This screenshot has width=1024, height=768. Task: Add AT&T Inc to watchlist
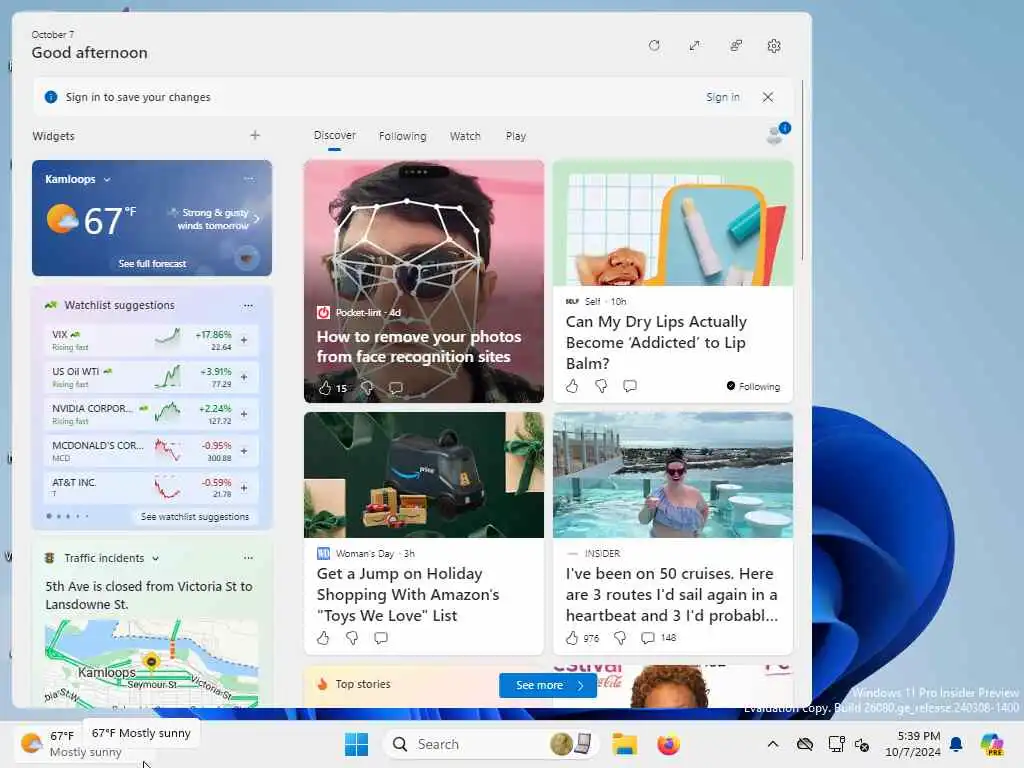244,487
